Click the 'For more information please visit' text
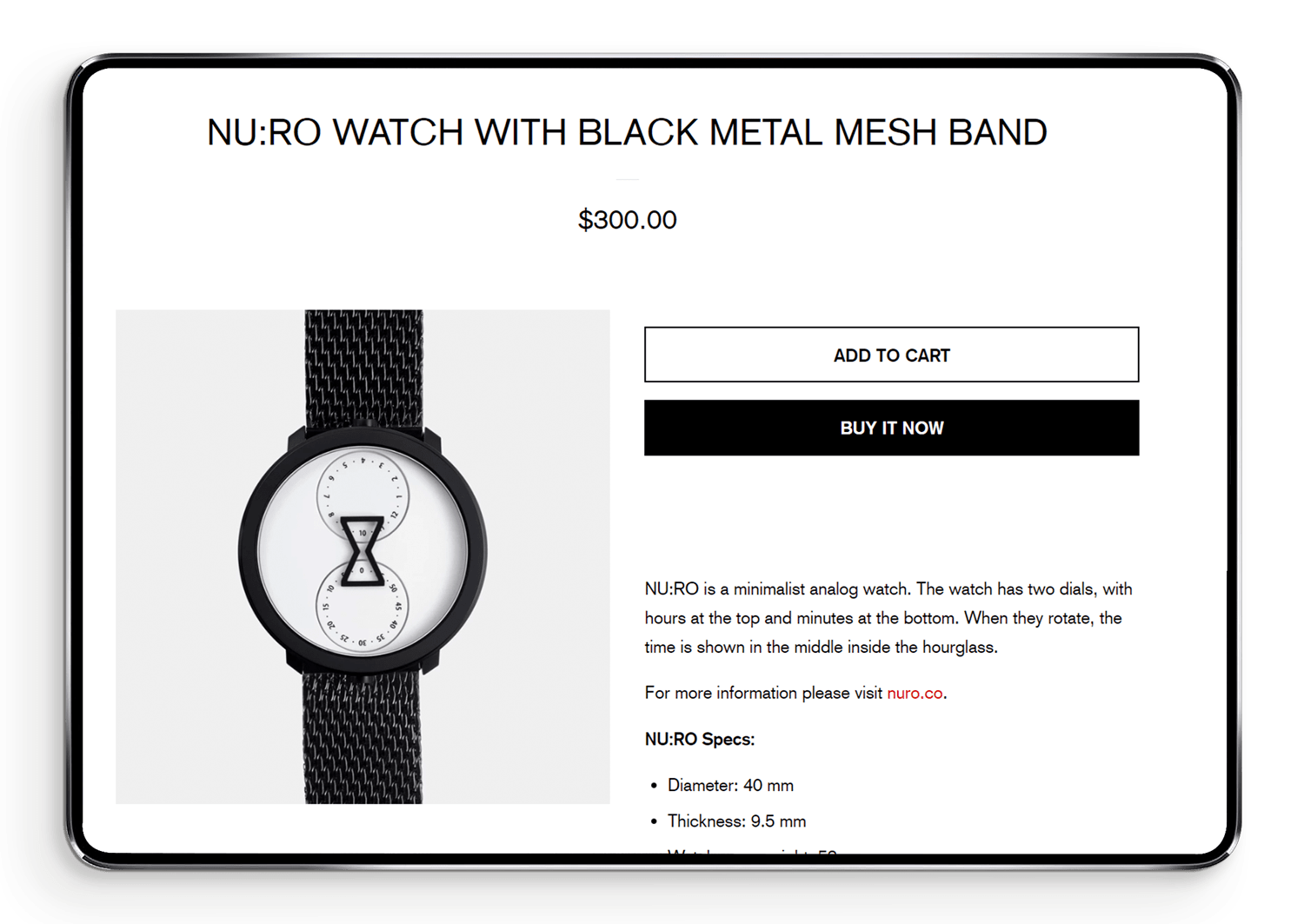The width and height of the screenshot is (1304, 924). pos(763,693)
